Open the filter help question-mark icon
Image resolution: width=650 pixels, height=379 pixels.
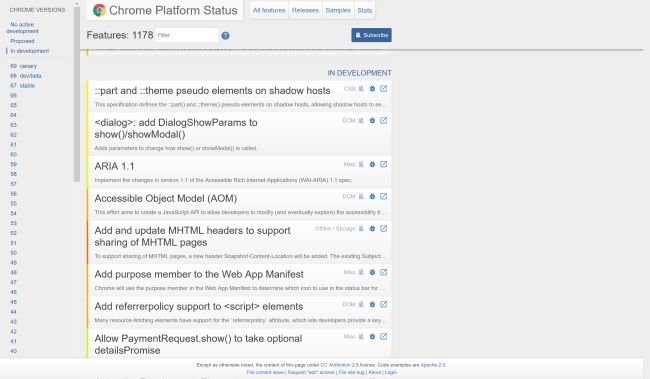point(225,36)
